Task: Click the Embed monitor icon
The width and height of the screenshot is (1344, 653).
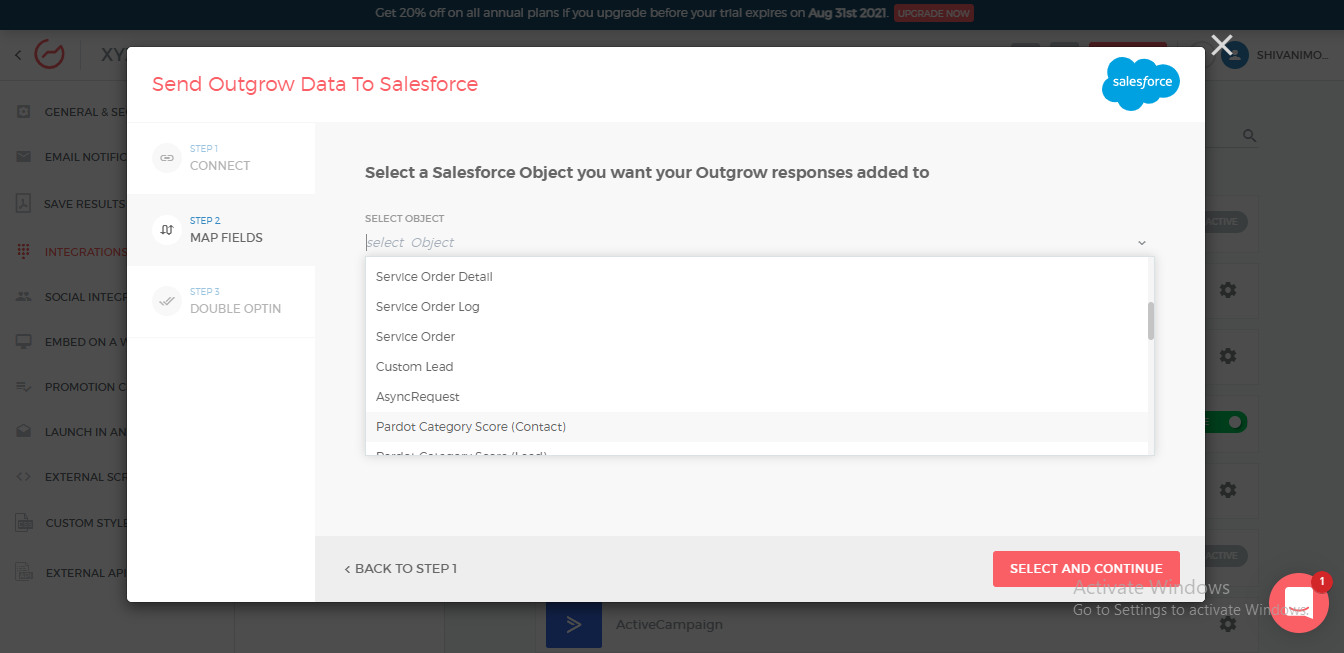Action: point(24,342)
